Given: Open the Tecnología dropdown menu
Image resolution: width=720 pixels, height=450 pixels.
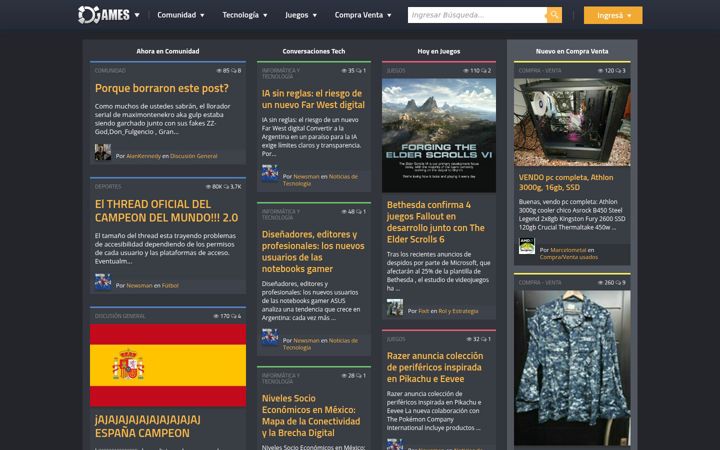Looking at the screenshot, I should point(245,15).
